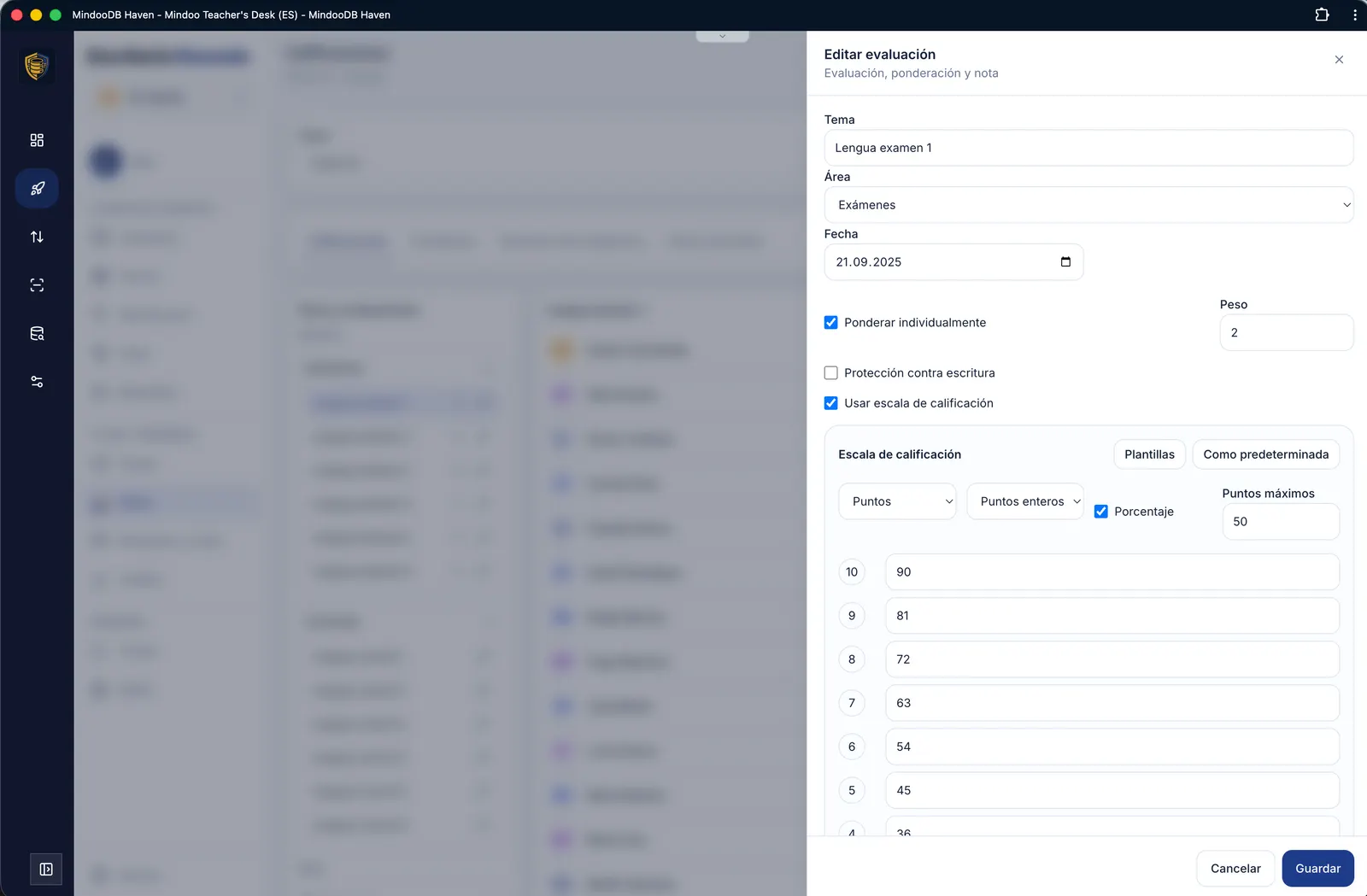This screenshot has height=896, width=1367.
Task: Open the settings sliders icon in sidebar
Action: click(37, 382)
